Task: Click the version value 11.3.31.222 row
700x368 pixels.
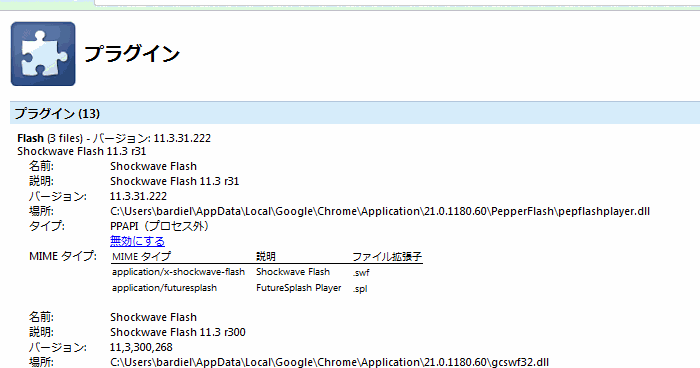Action: 138,196
